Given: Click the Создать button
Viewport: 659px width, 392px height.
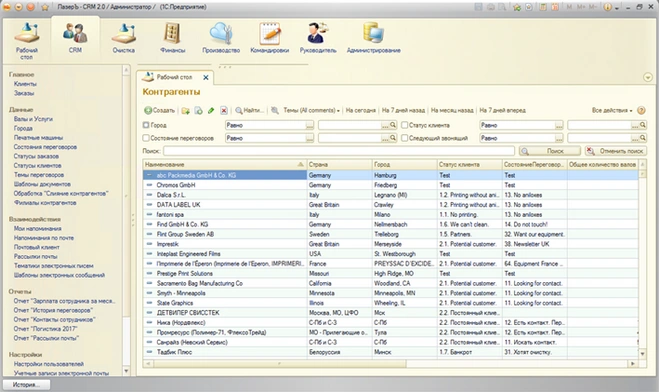Looking at the screenshot, I should [x=159, y=110].
